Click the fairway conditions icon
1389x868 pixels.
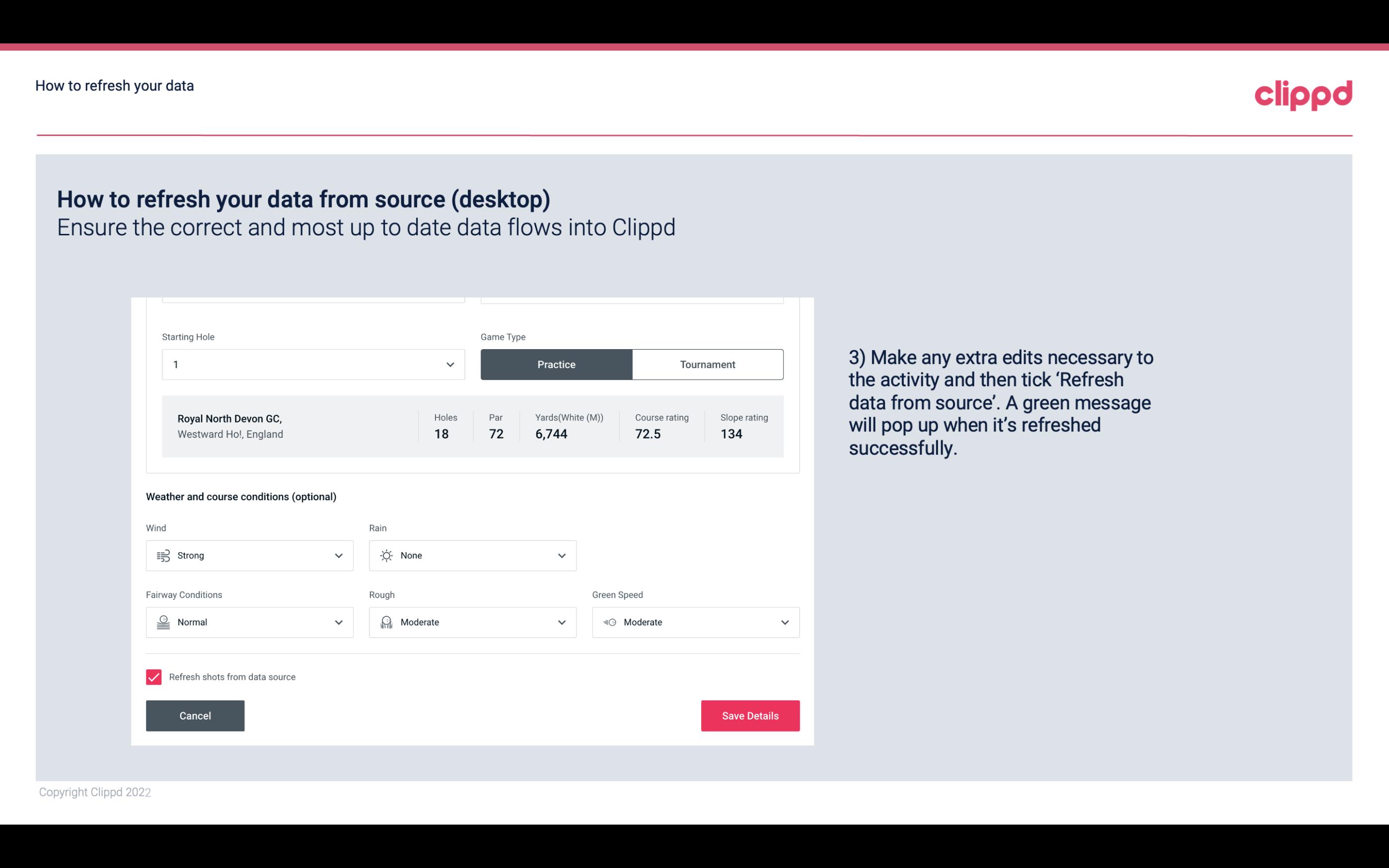point(163,622)
